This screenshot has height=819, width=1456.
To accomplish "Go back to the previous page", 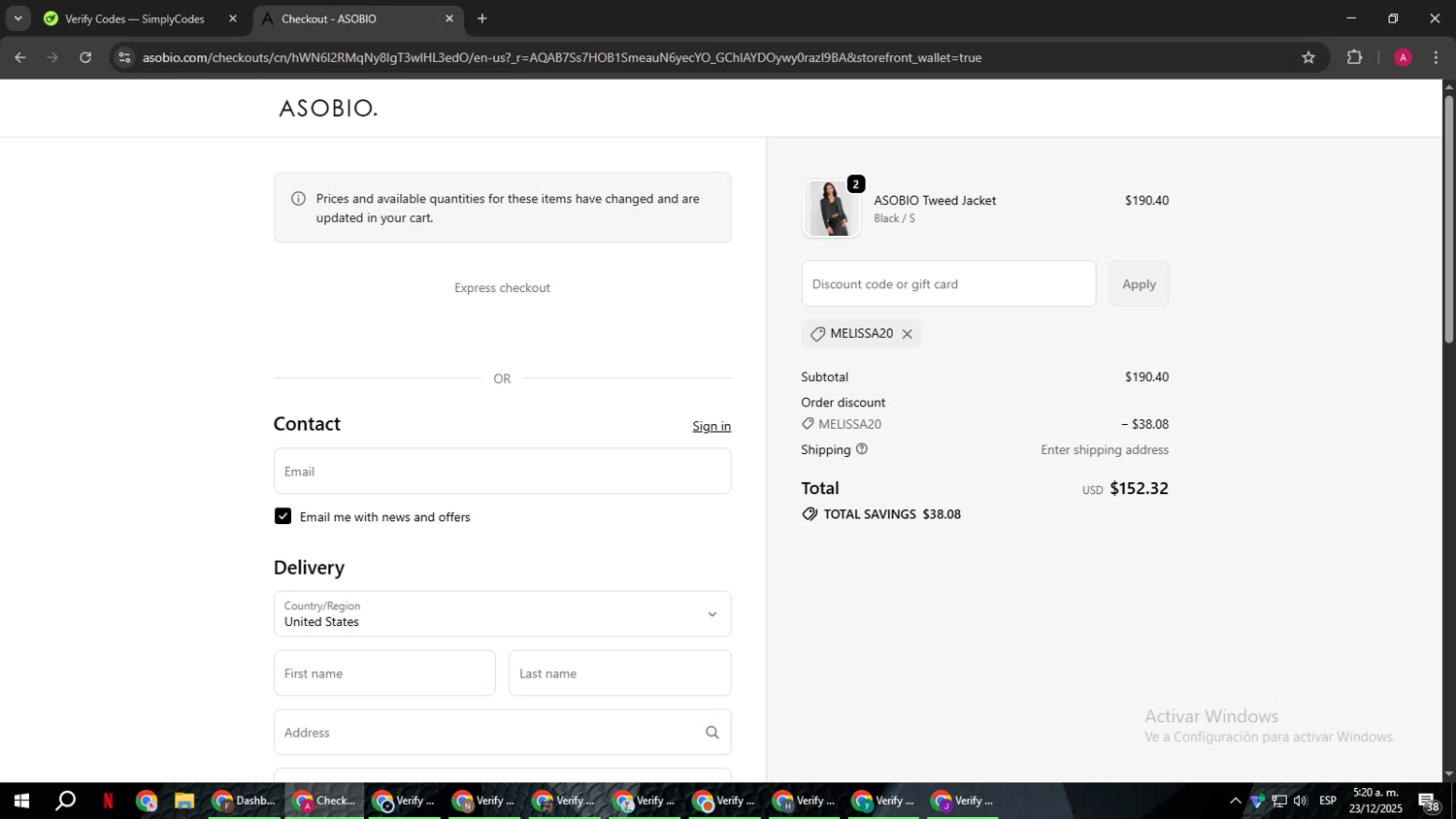I will 20,57.
